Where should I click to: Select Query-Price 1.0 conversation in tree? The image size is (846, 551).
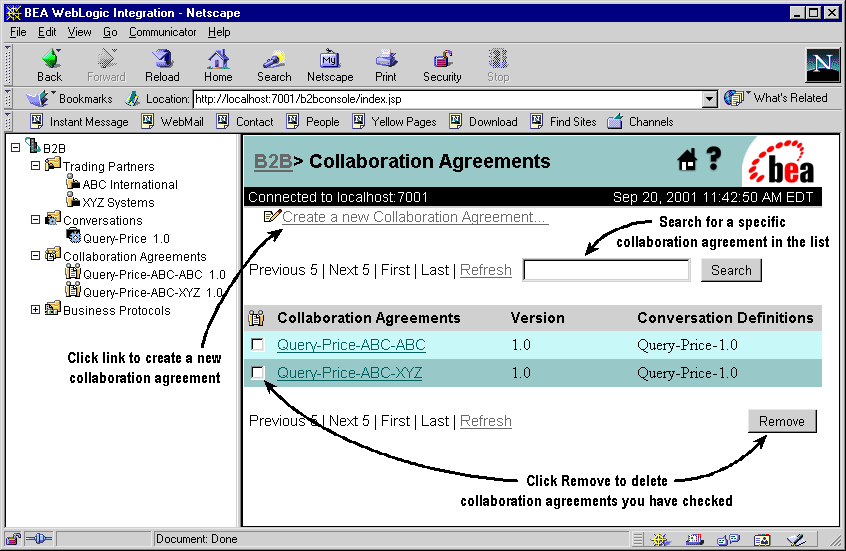click(x=126, y=239)
